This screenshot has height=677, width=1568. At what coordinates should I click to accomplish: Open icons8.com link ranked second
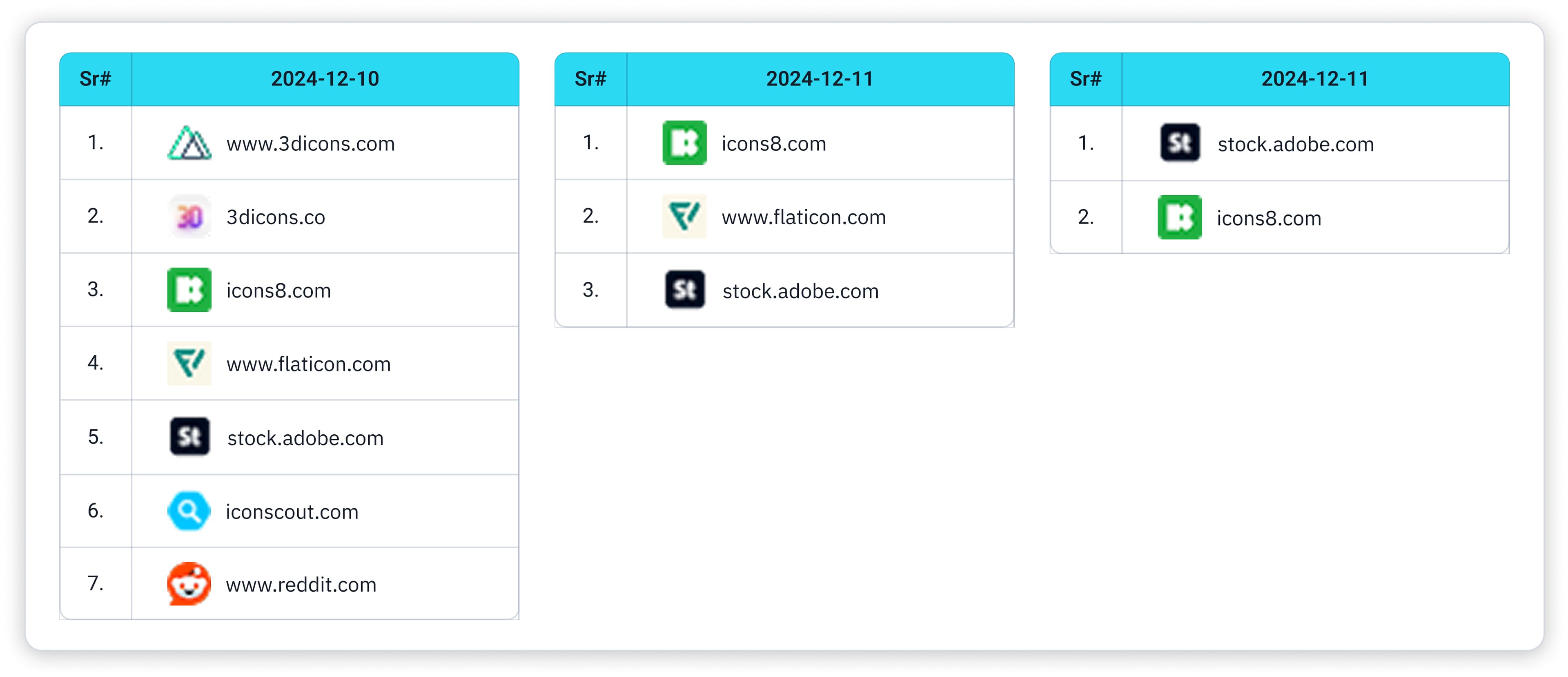(1269, 219)
